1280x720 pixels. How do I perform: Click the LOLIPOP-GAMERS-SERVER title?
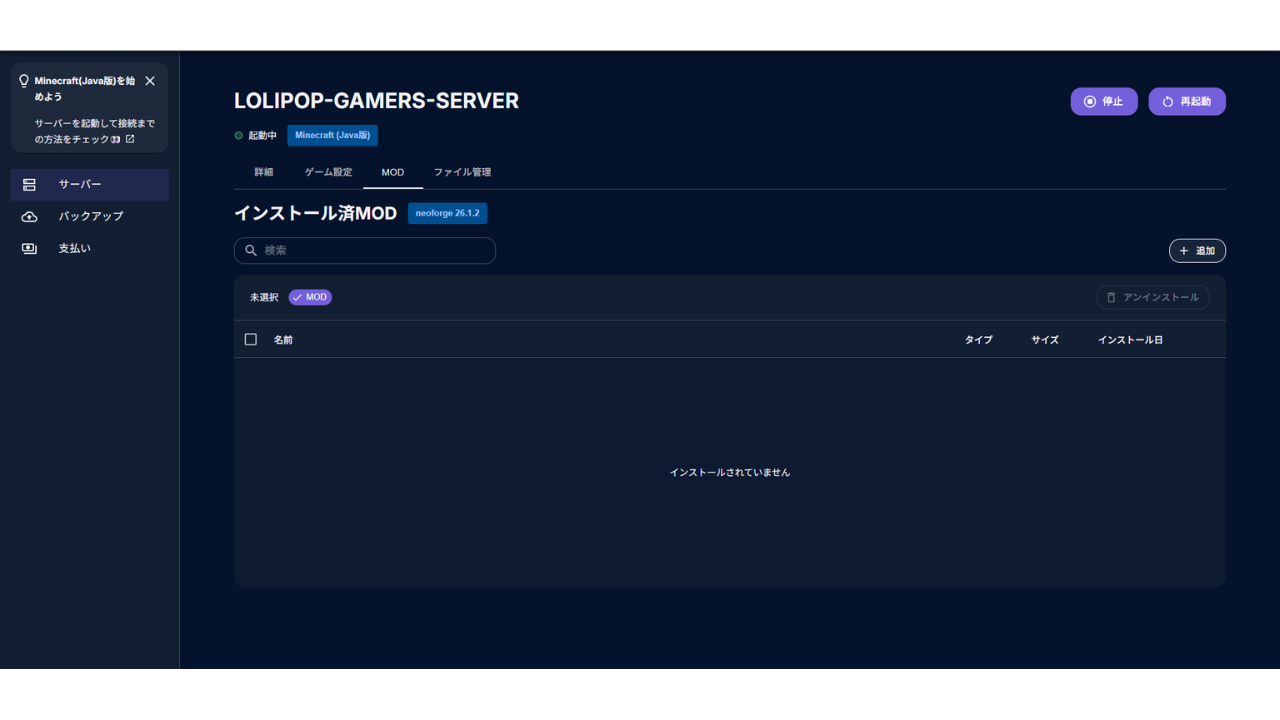tap(376, 101)
